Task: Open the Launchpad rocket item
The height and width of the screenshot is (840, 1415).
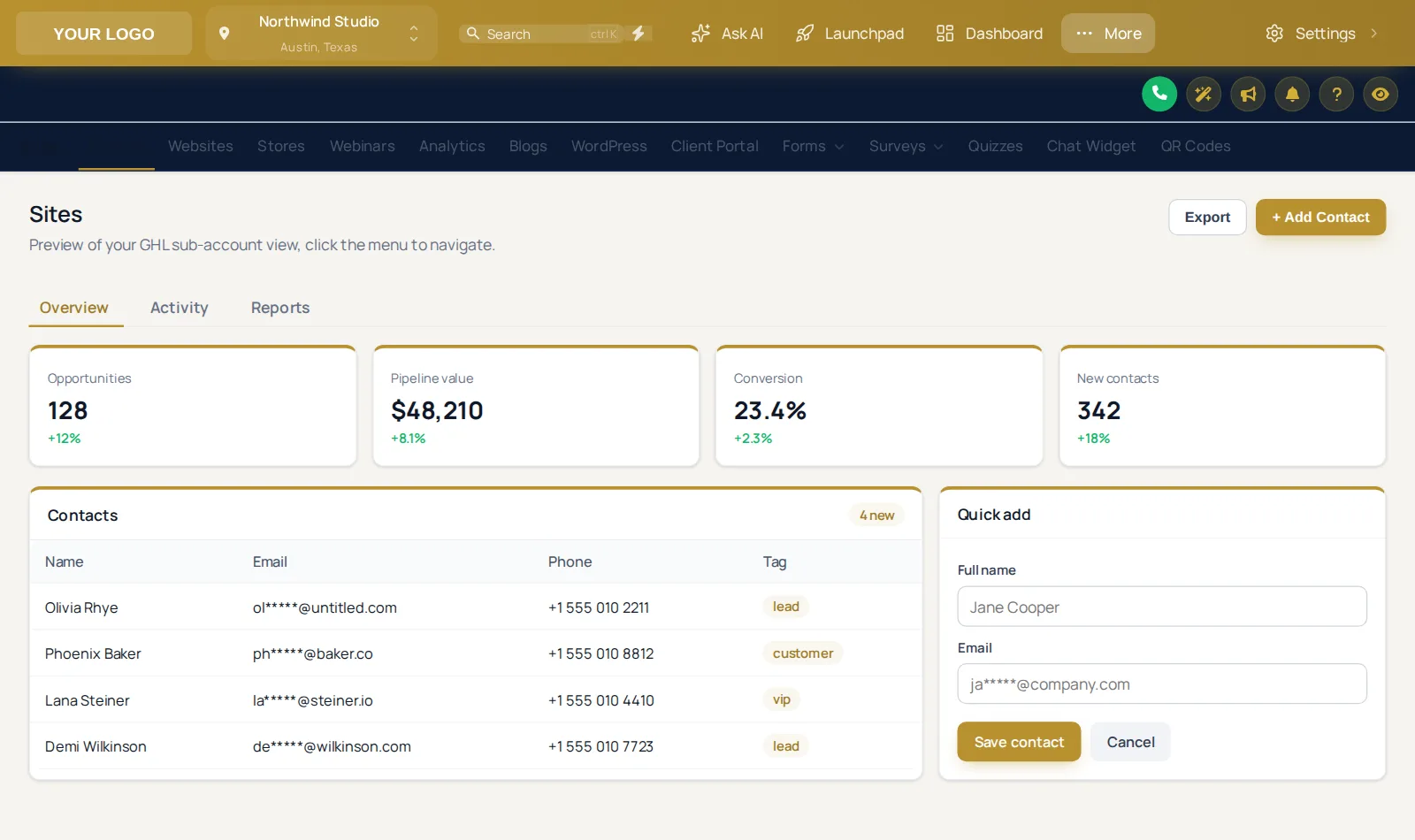Action: coord(850,34)
